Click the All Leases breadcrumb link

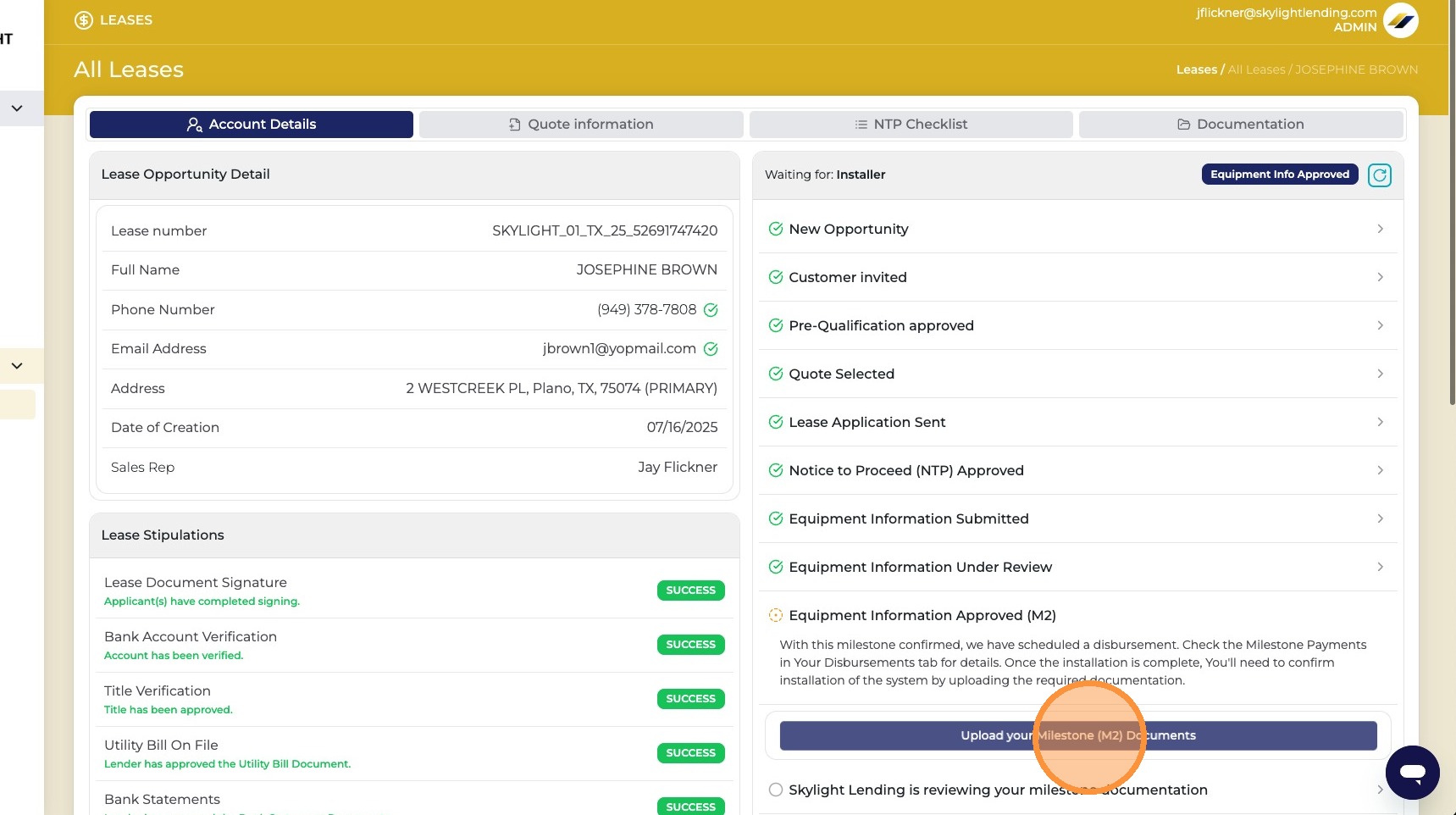pos(1256,69)
